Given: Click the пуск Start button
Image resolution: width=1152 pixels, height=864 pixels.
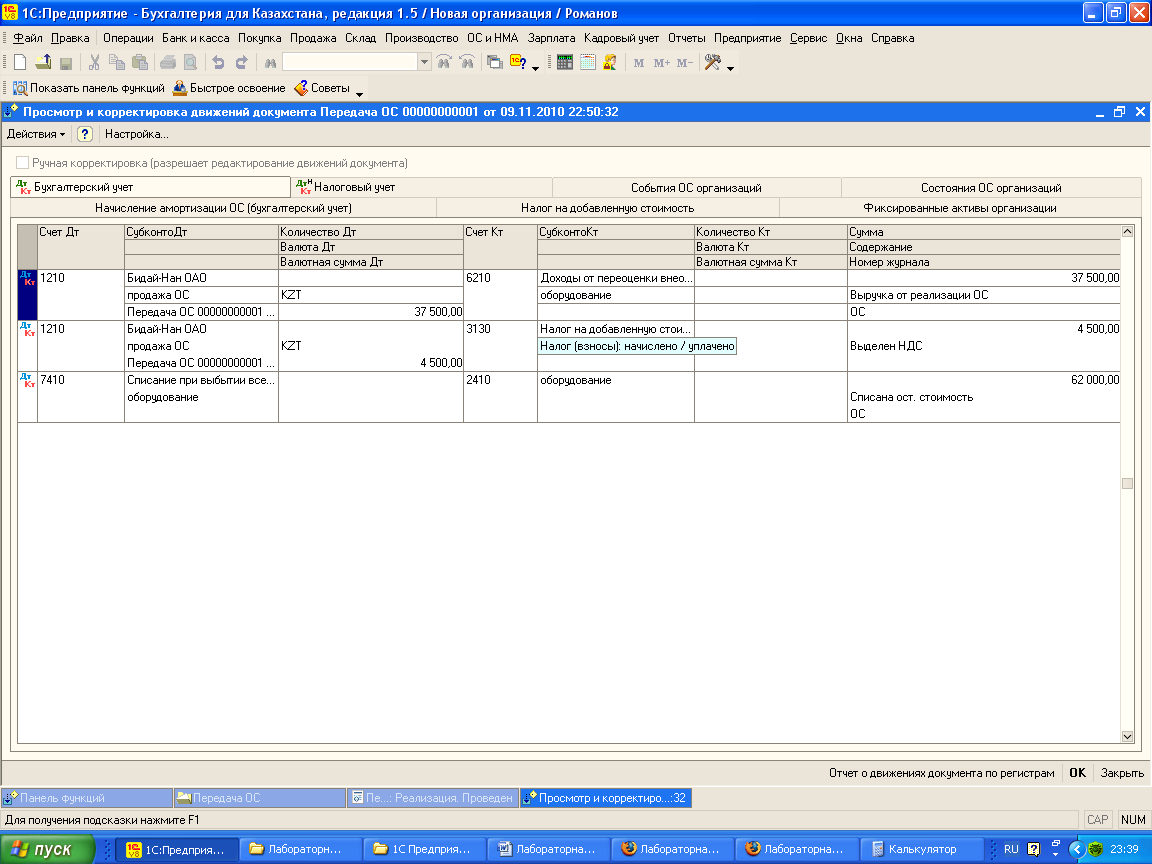Looking at the screenshot, I should [x=46, y=849].
